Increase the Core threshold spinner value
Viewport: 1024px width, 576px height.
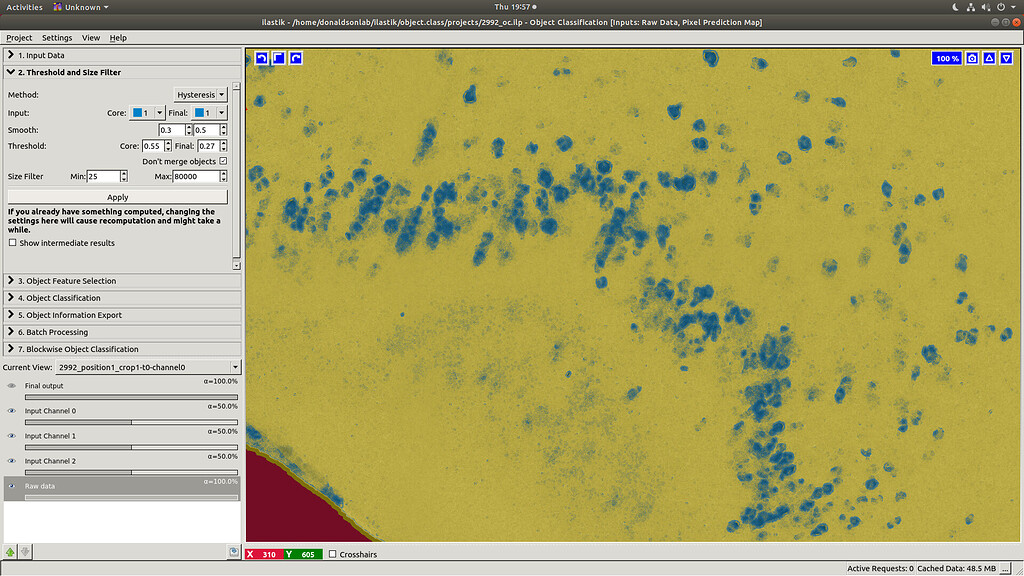coord(168,141)
